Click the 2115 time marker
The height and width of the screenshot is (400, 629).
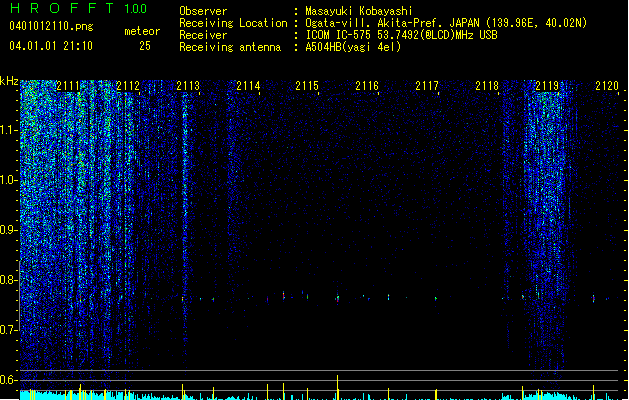[307, 86]
